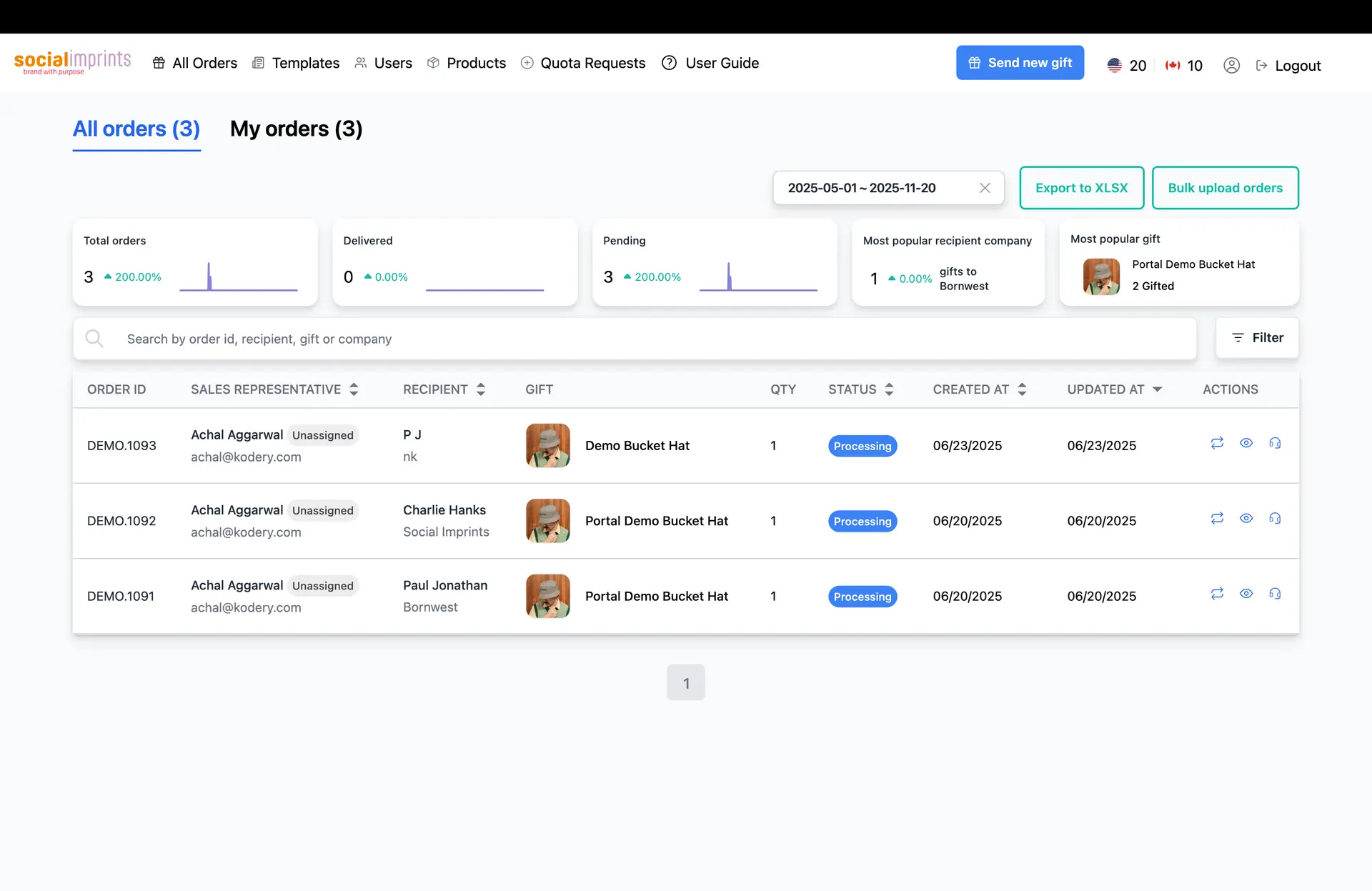Click most popular gift hat thumbnail
The width and height of the screenshot is (1372, 891).
[1101, 277]
